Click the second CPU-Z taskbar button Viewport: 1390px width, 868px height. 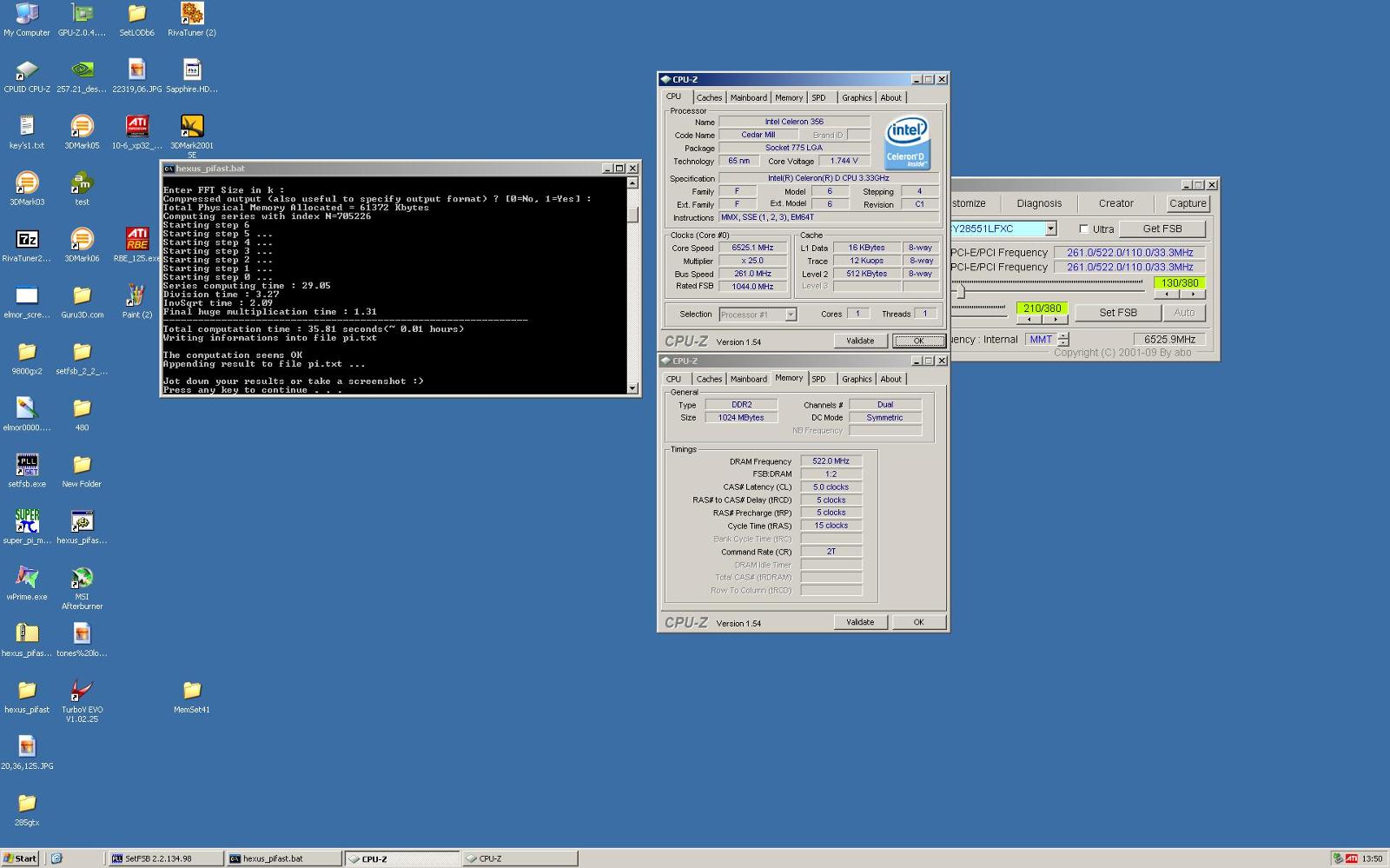[520, 858]
